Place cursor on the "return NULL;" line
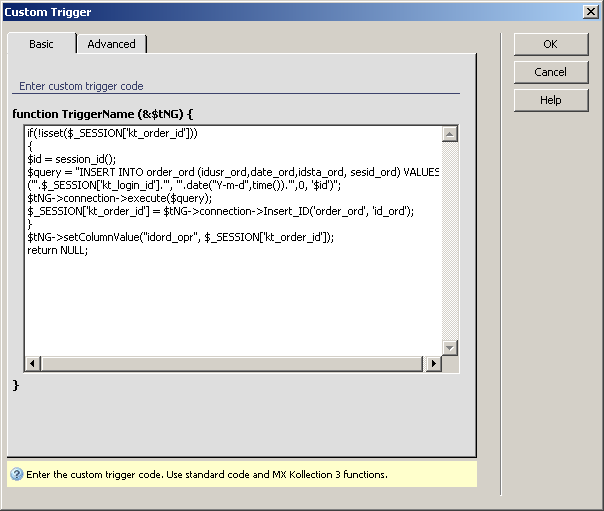 (58, 250)
